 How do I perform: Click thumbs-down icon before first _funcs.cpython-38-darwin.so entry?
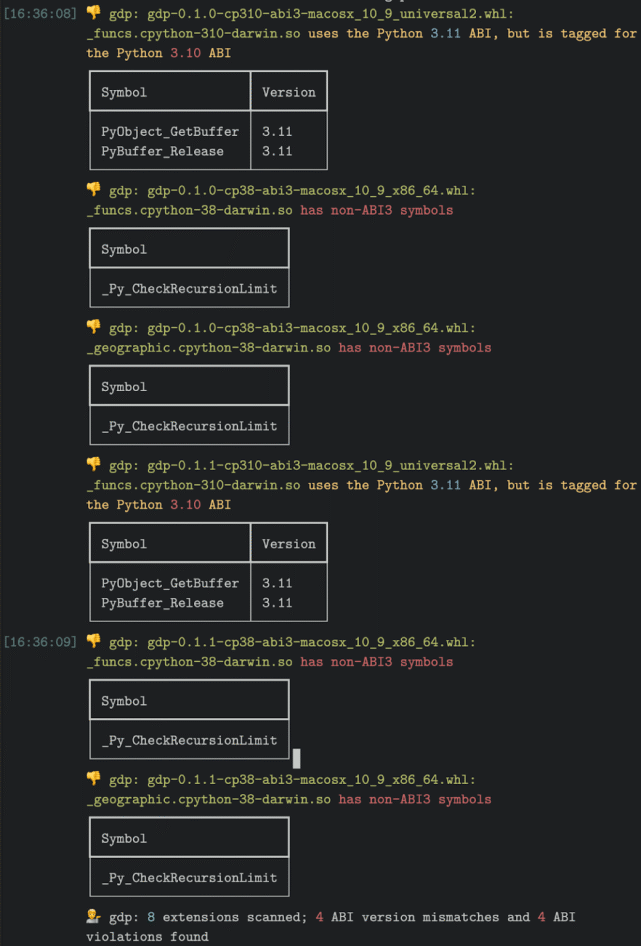coord(93,189)
